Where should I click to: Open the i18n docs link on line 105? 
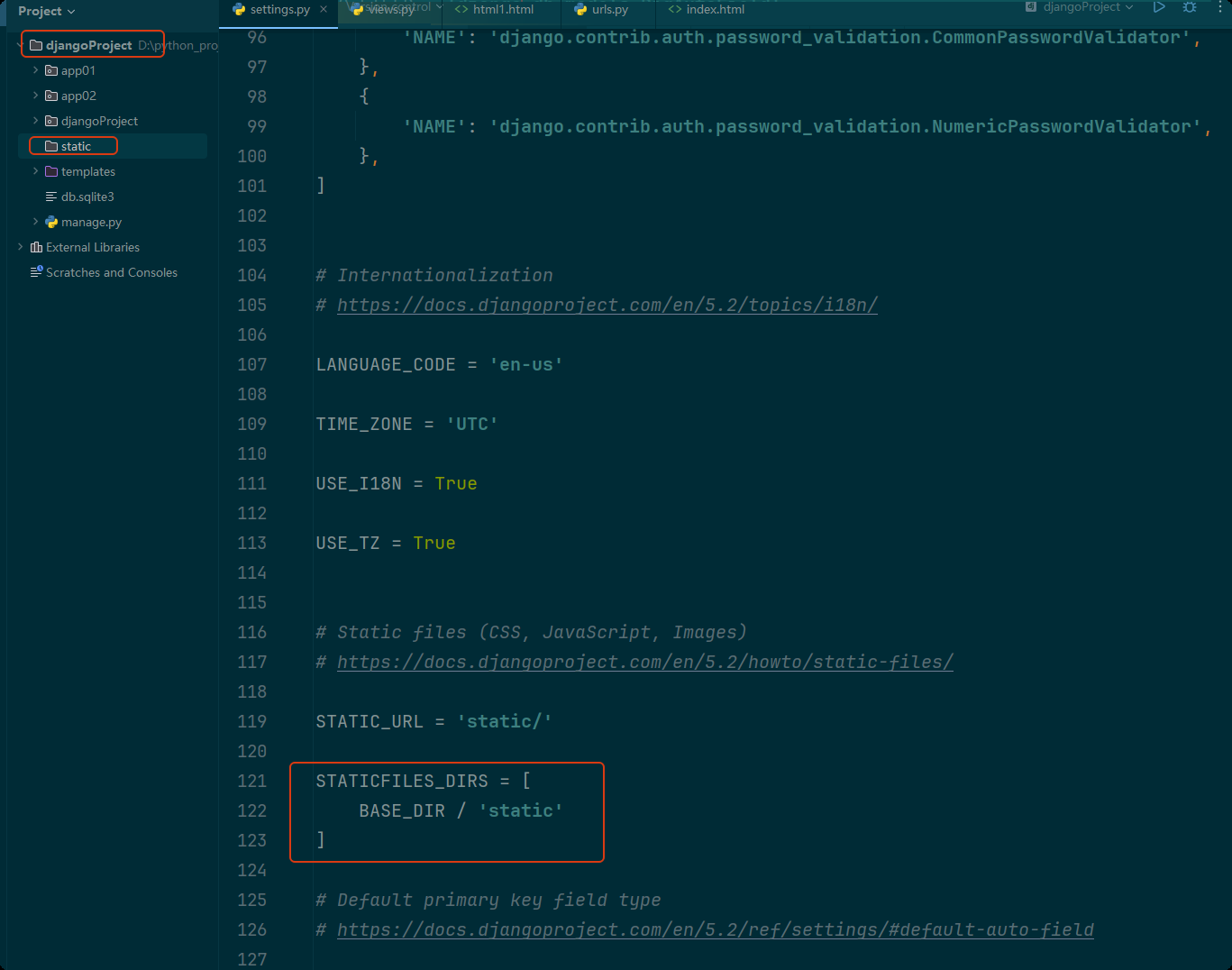click(607, 305)
